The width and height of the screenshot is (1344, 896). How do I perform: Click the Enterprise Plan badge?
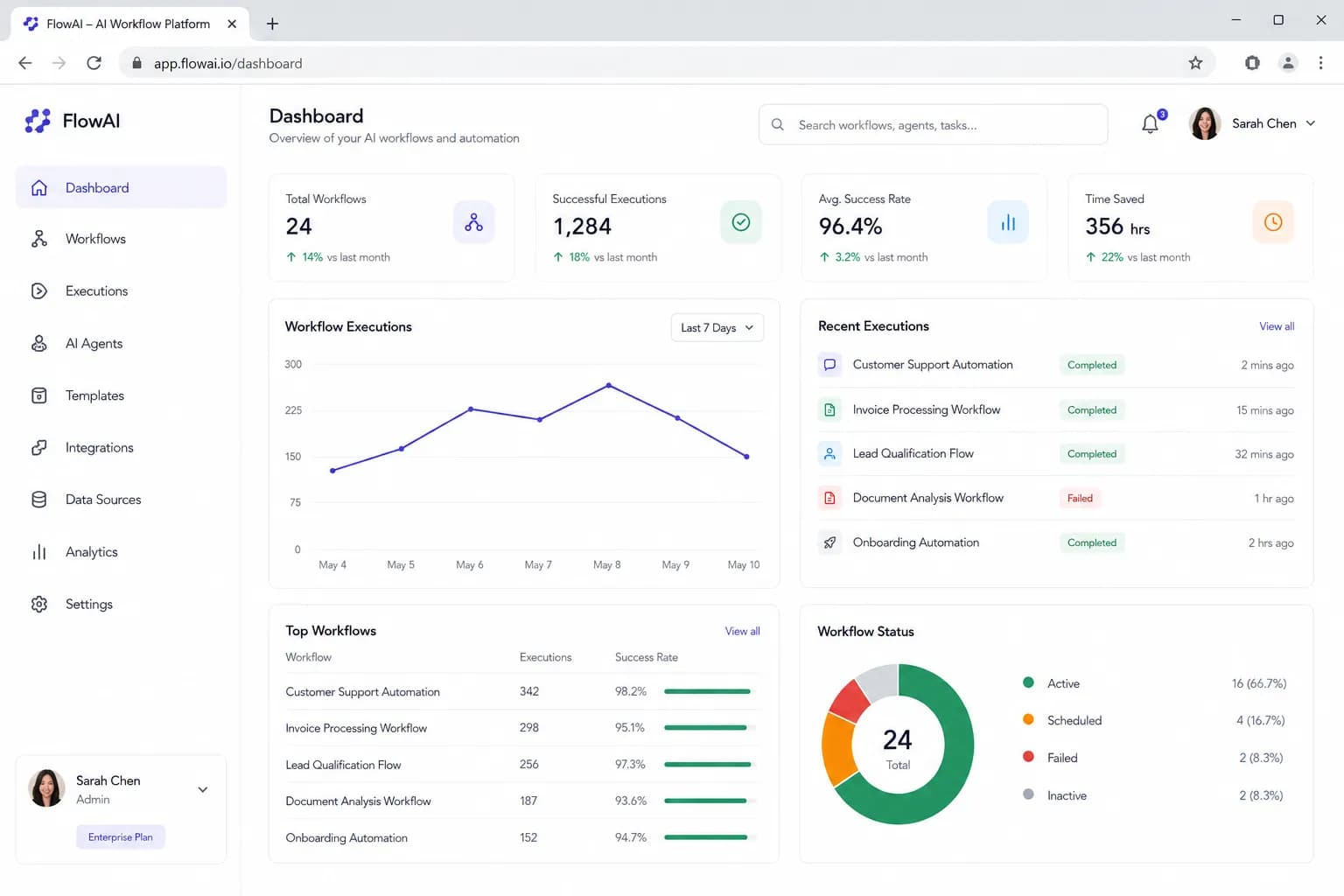pyautogui.click(x=121, y=837)
